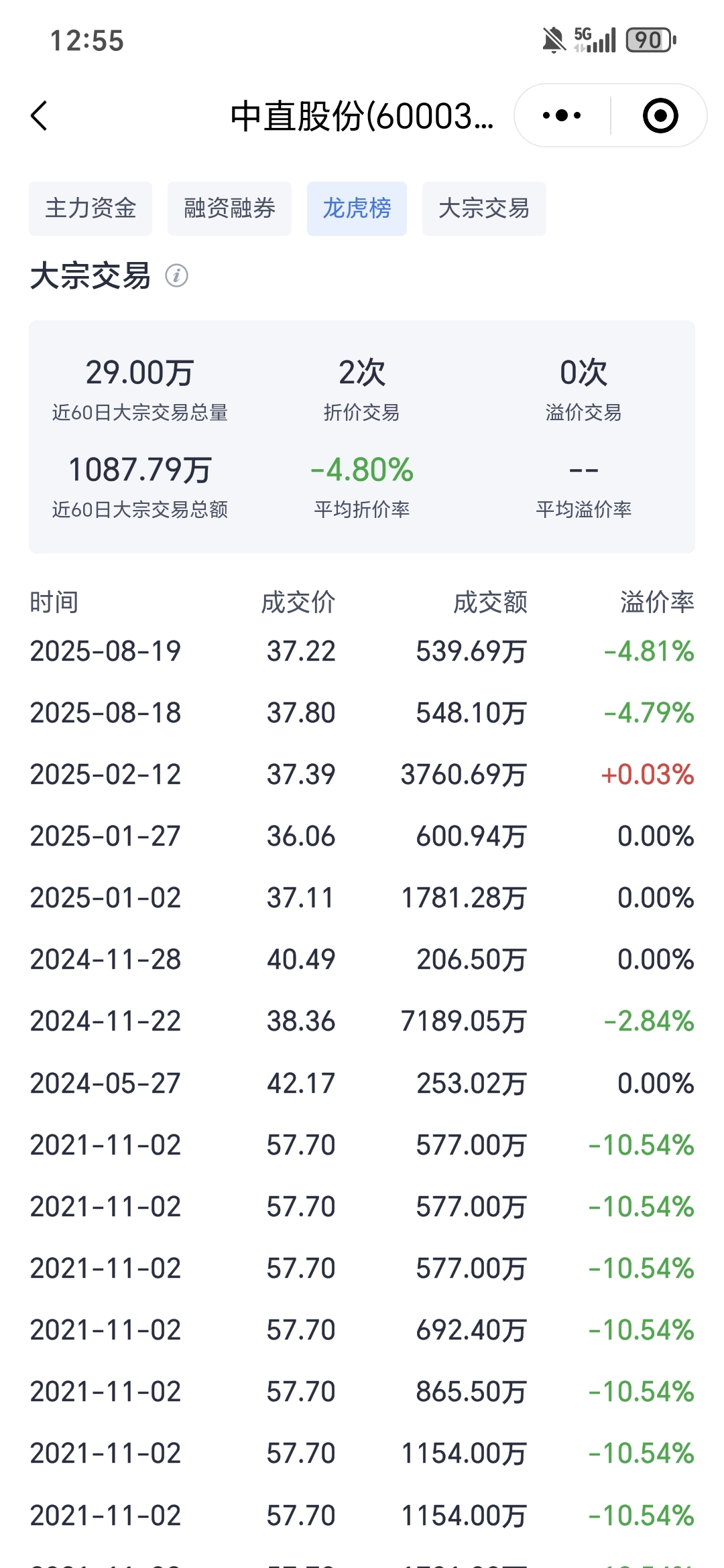
Task: Switch to the 融资融券 tab
Action: pyautogui.click(x=229, y=208)
